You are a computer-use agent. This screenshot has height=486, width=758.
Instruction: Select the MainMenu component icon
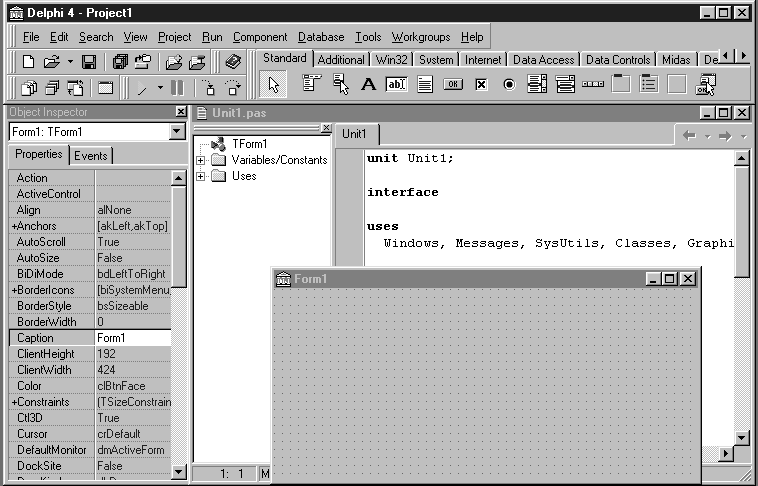coord(312,84)
